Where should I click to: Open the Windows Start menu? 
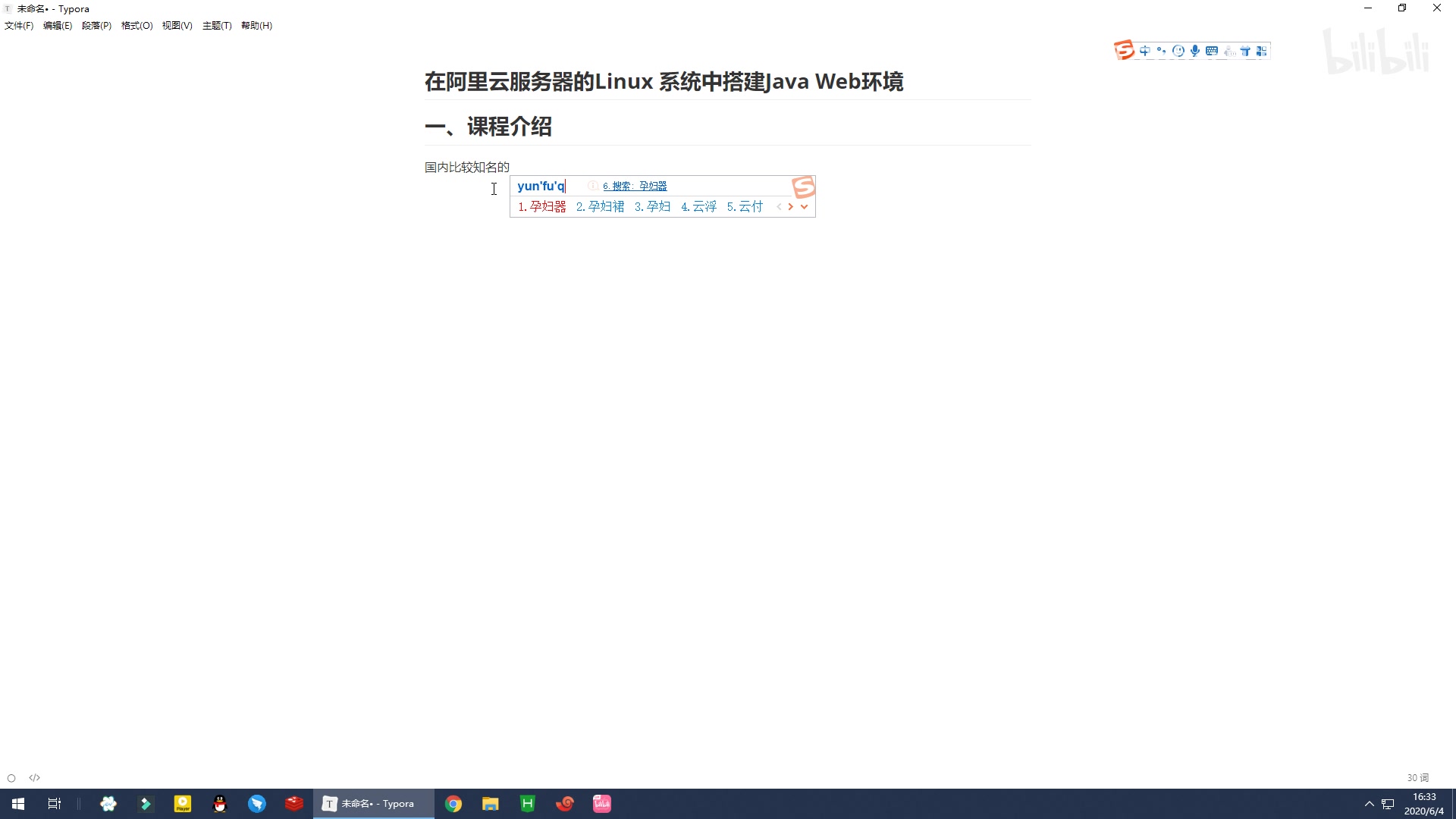(x=18, y=804)
